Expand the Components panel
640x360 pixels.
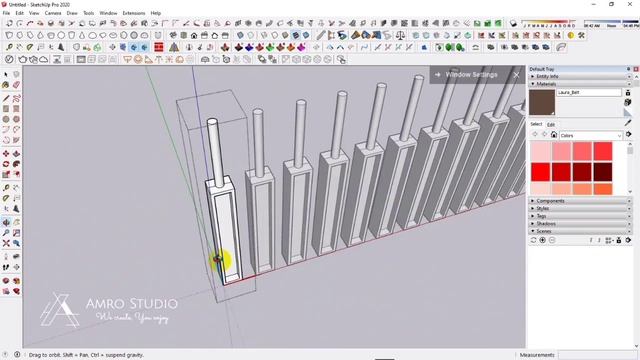click(x=580, y=201)
